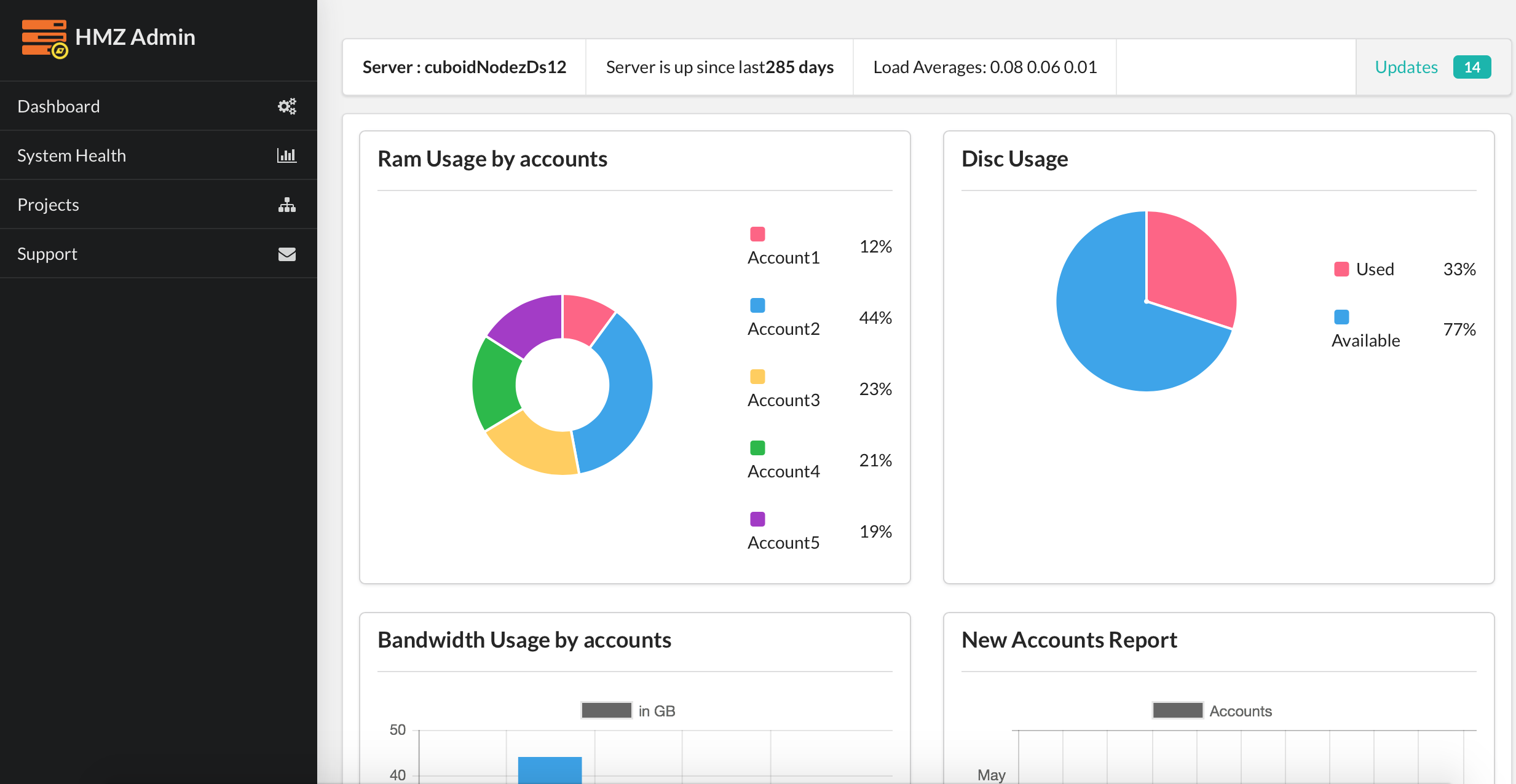Open the Support menu entry
This screenshot has width=1516, height=784.
pyautogui.click(x=47, y=254)
